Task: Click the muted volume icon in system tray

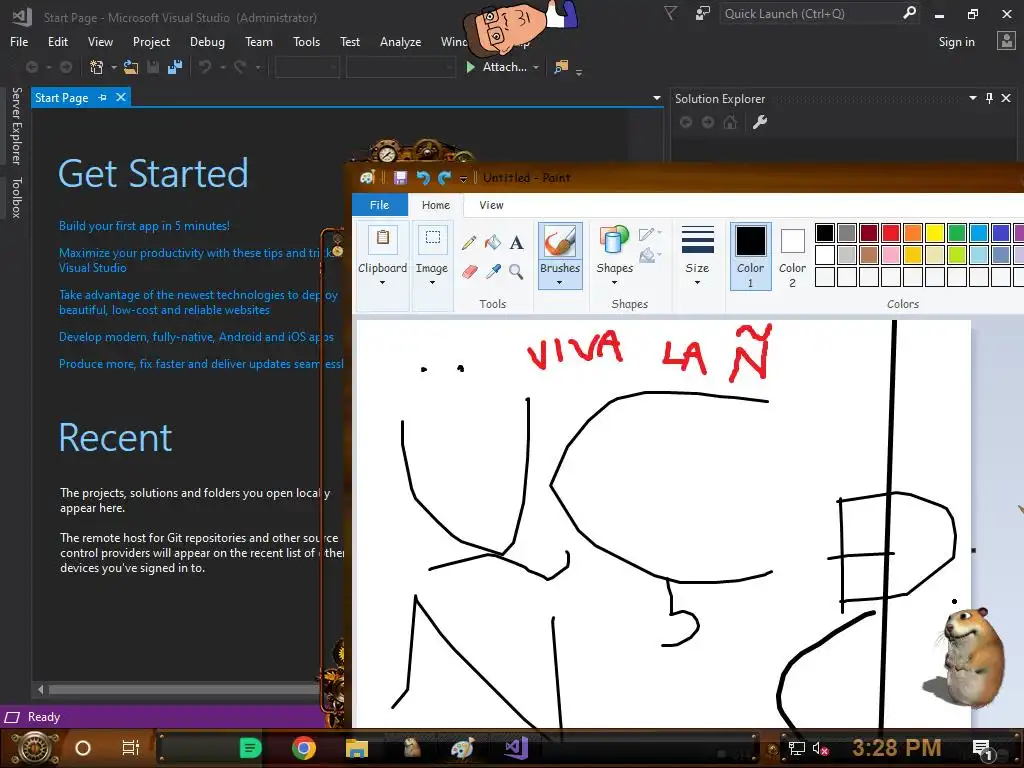Action: coord(821,748)
